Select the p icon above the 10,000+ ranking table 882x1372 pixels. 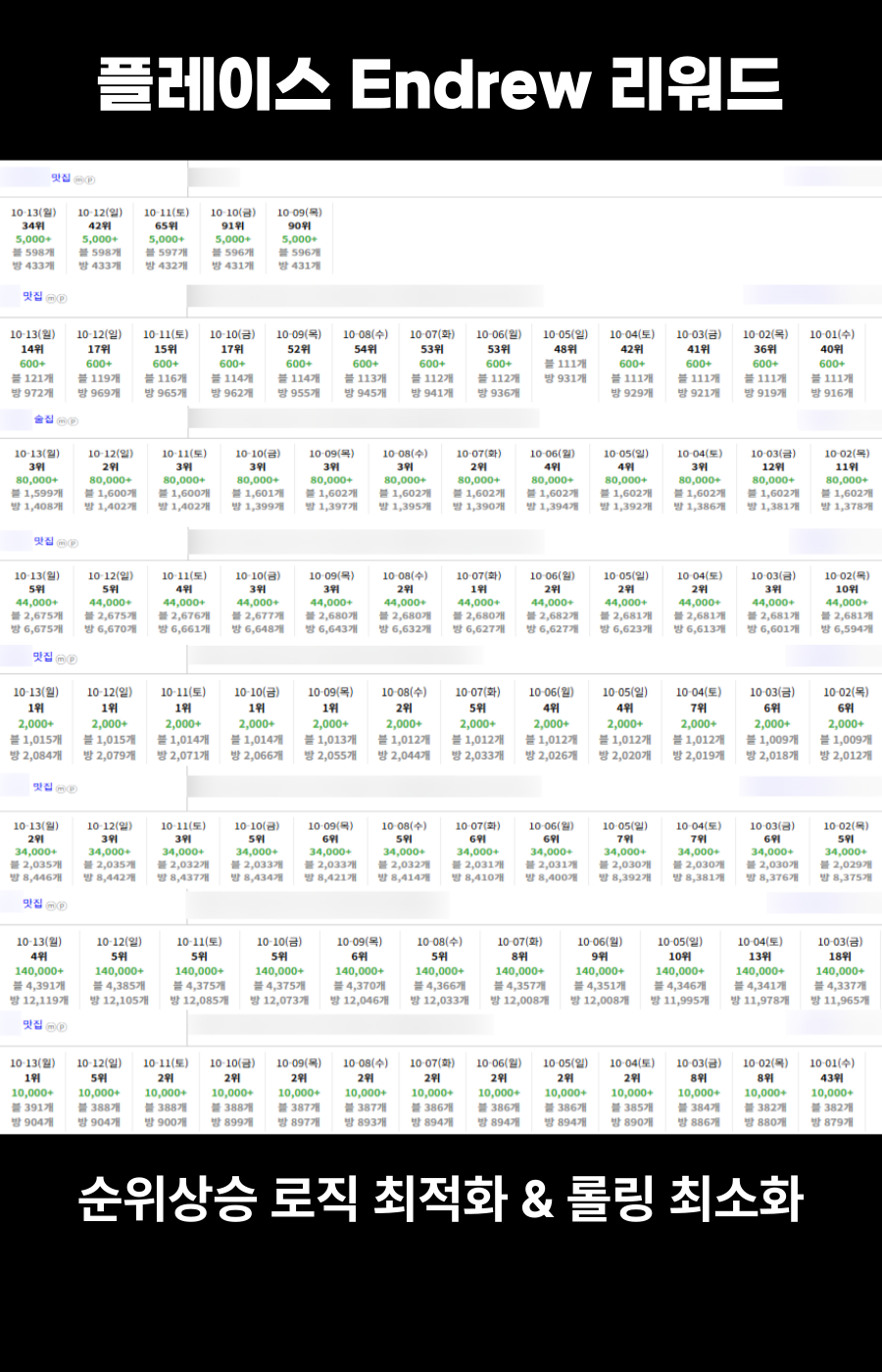pyautogui.click(x=62, y=1027)
